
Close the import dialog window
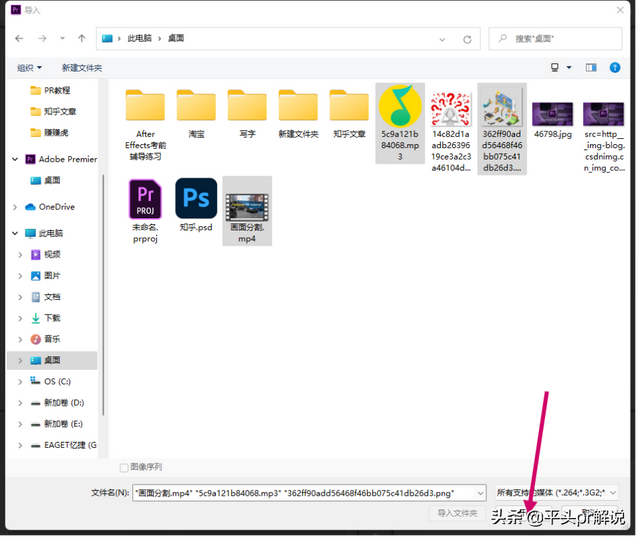click(x=620, y=10)
